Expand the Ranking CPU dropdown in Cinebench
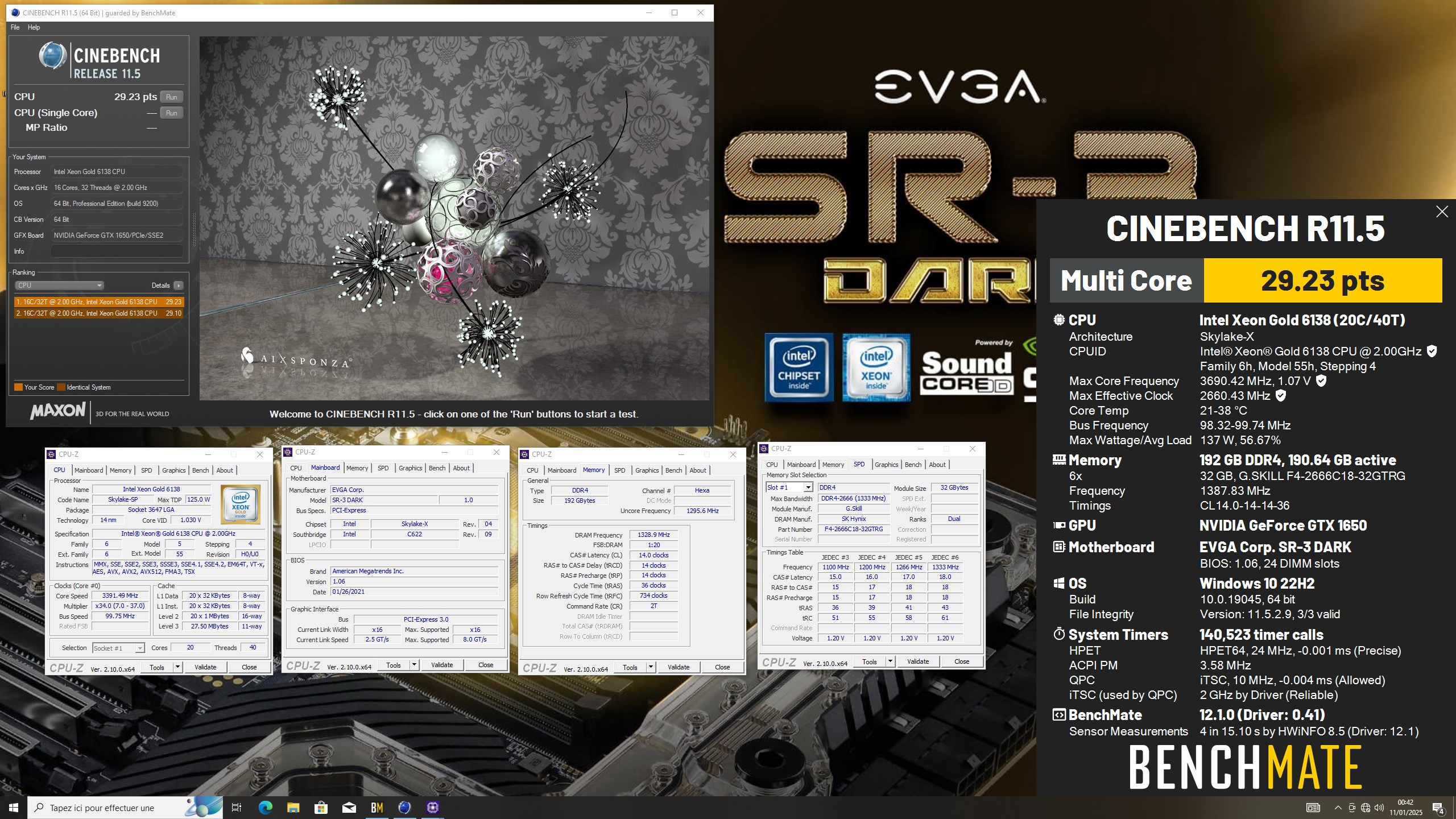The height and width of the screenshot is (819, 1456). click(59, 286)
